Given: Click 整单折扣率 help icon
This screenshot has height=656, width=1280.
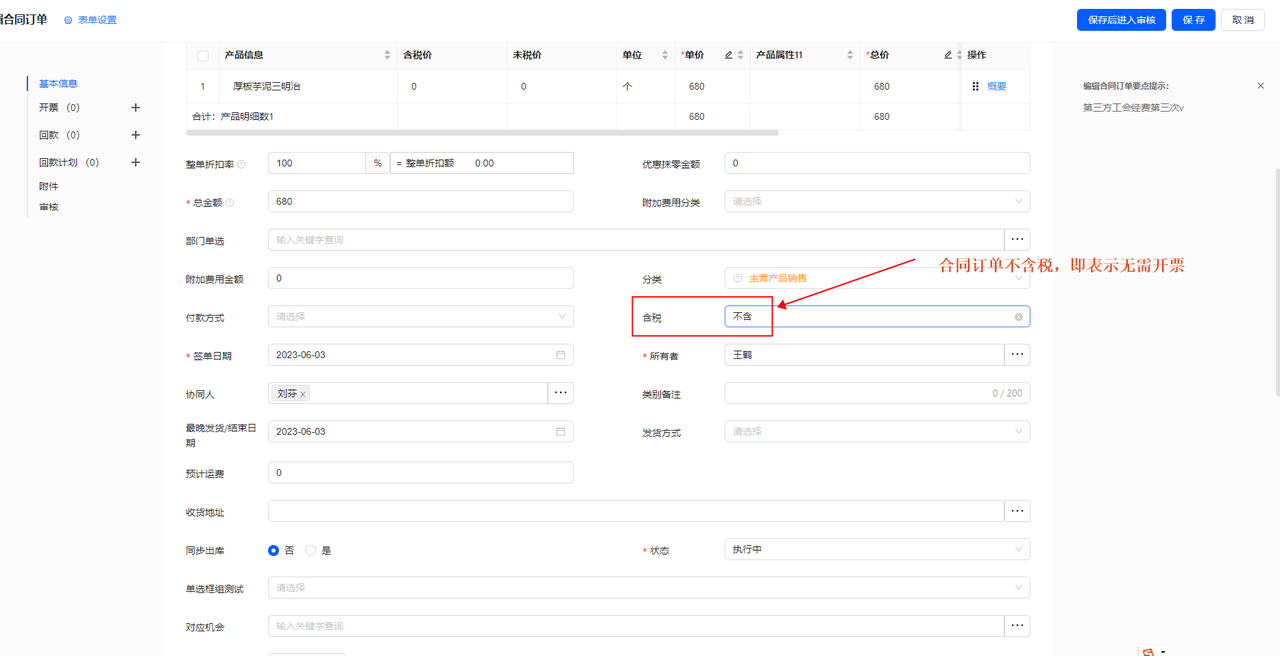Looking at the screenshot, I should (x=242, y=163).
